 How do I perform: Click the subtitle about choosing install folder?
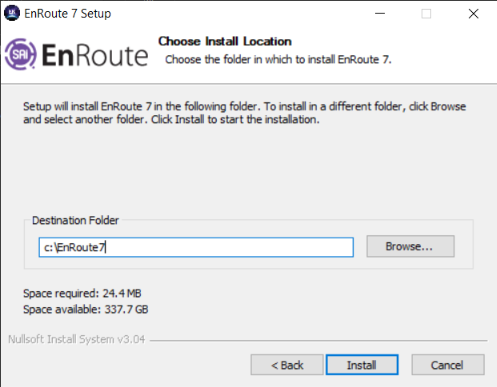click(278, 59)
